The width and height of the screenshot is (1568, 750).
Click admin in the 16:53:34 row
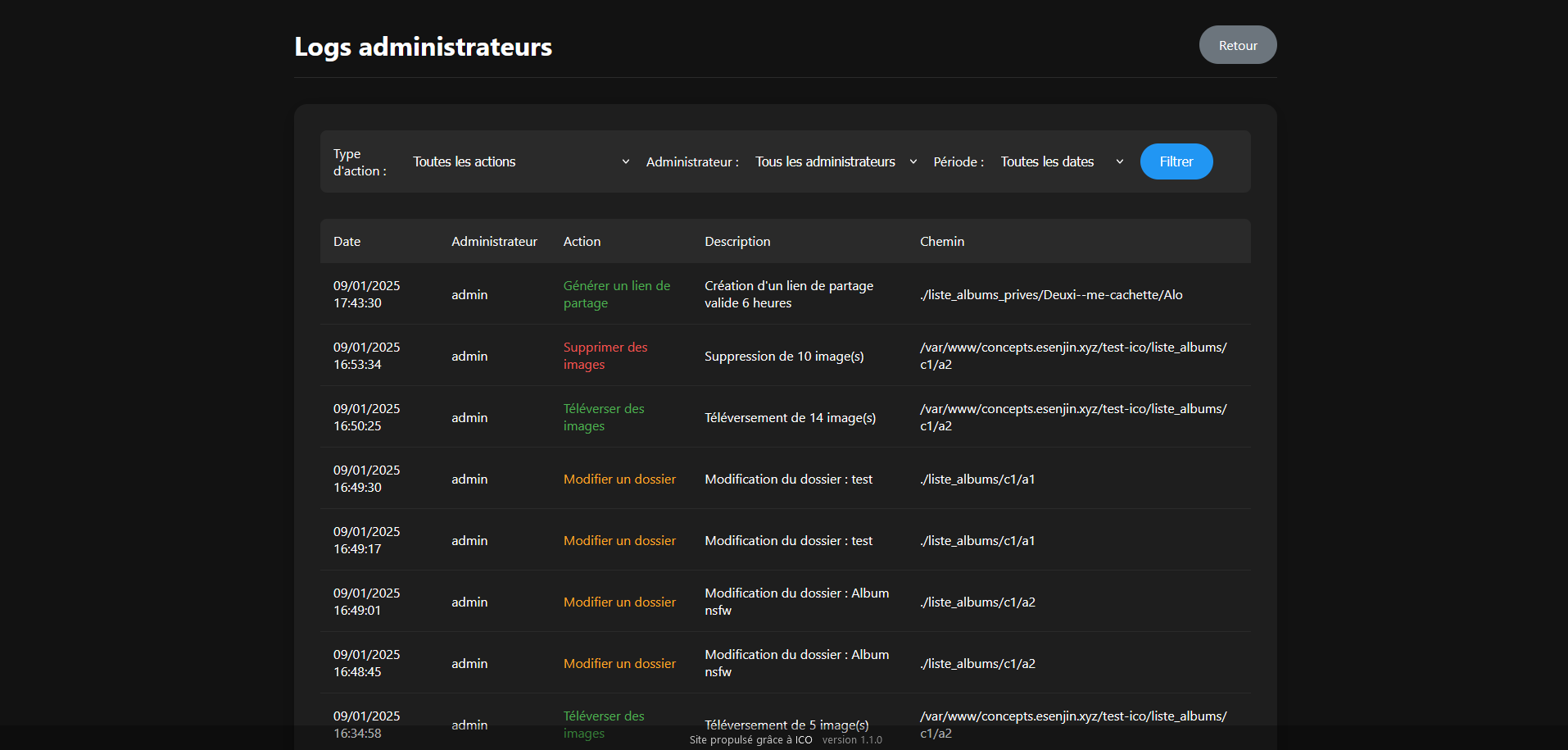[x=469, y=356]
